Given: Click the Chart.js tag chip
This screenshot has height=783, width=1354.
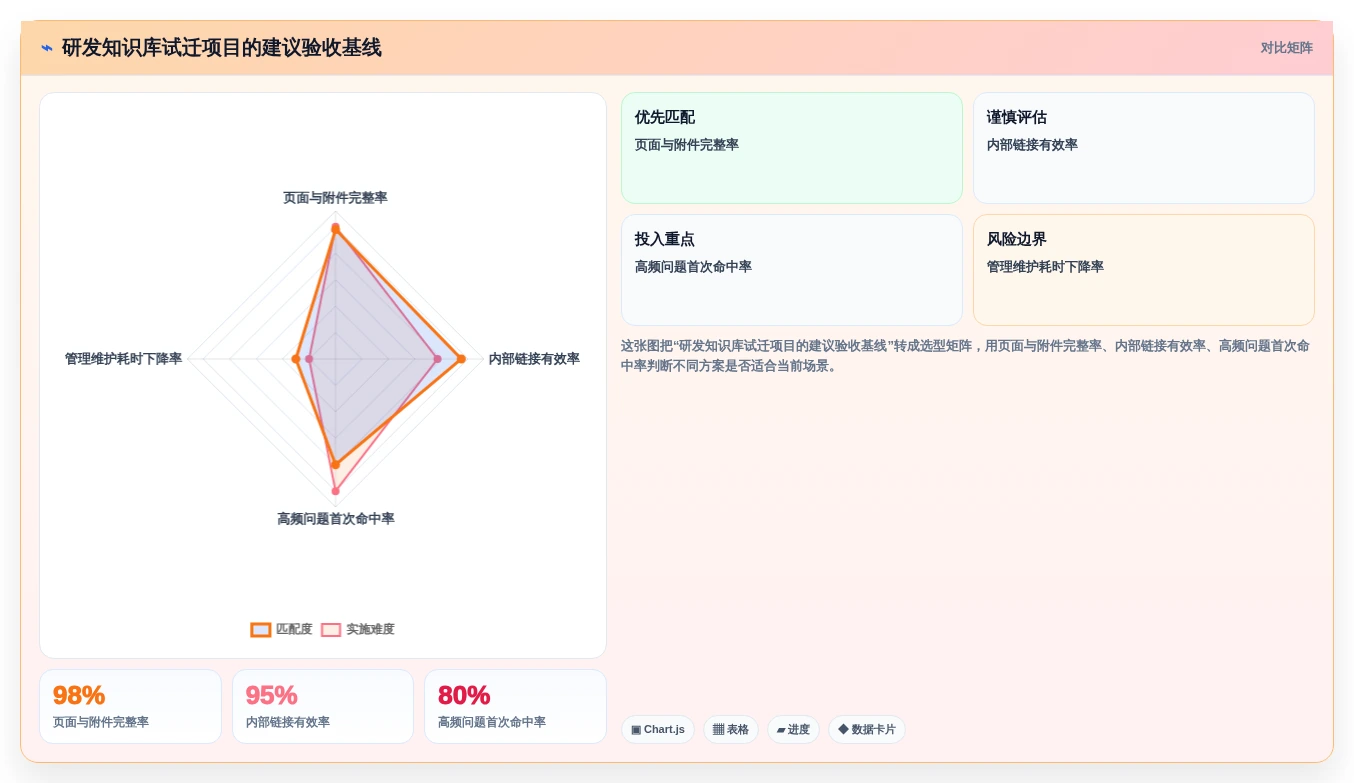Looking at the screenshot, I should [x=658, y=730].
